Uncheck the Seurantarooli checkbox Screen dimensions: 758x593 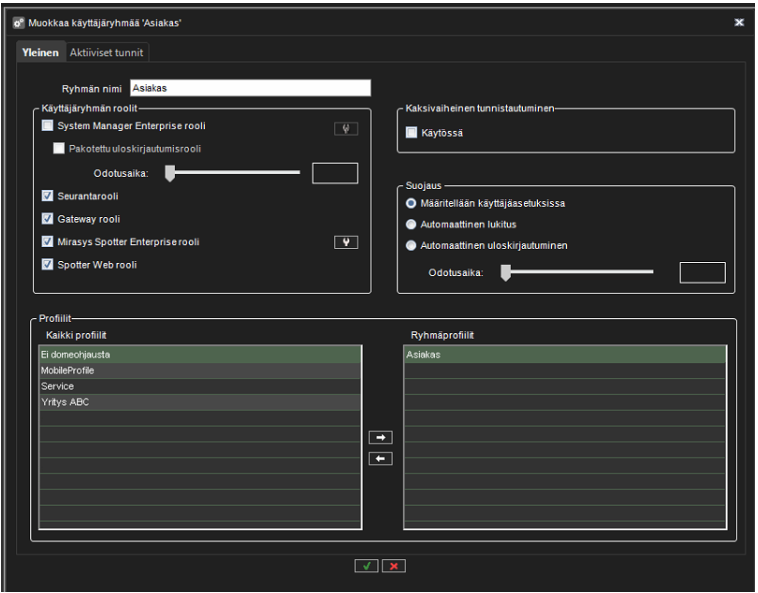[x=48, y=196]
